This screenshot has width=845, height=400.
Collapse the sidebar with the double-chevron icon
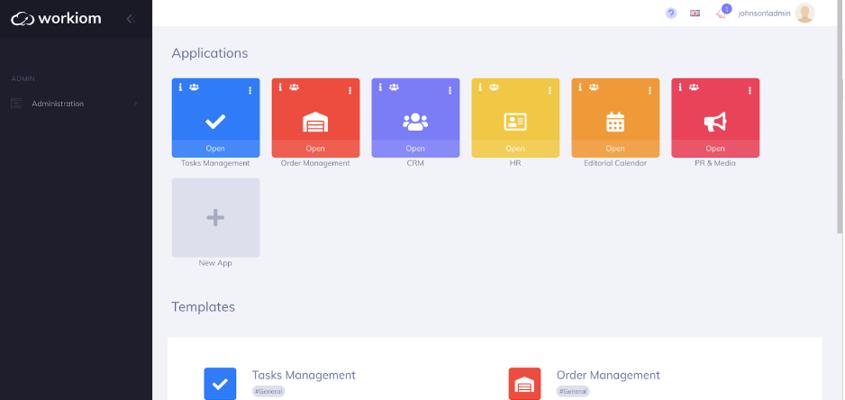[x=130, y=19]
